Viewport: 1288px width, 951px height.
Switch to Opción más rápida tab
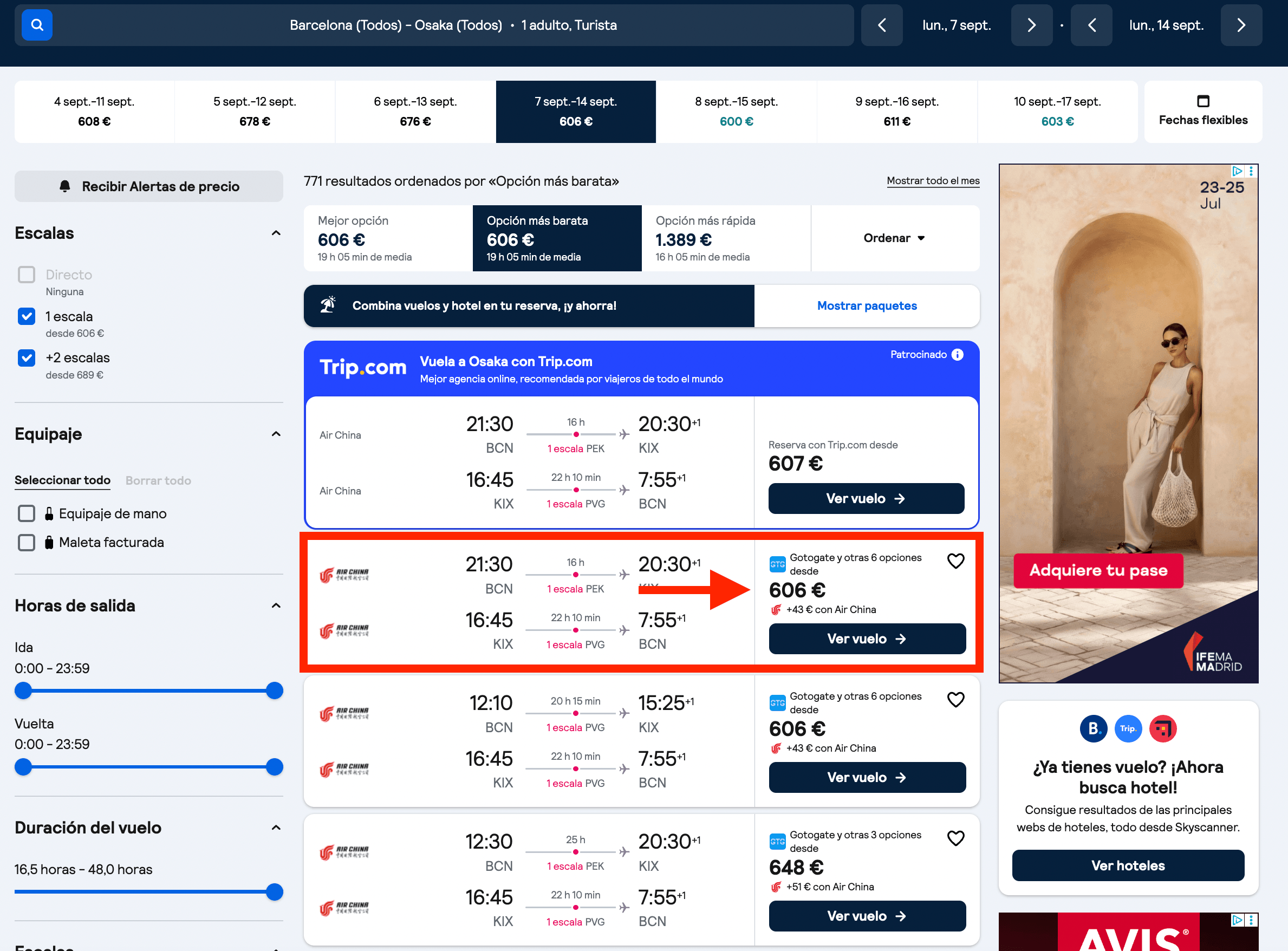tap(726, 238)
